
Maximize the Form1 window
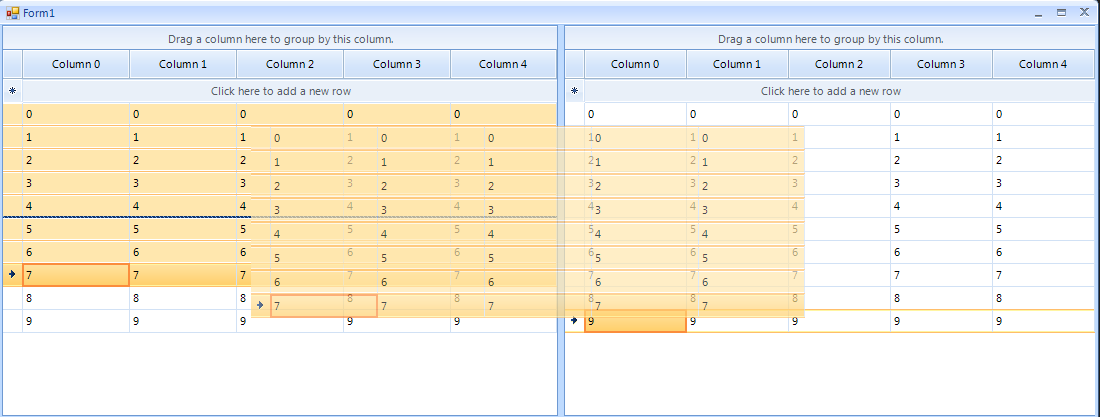coord(1061,13)
